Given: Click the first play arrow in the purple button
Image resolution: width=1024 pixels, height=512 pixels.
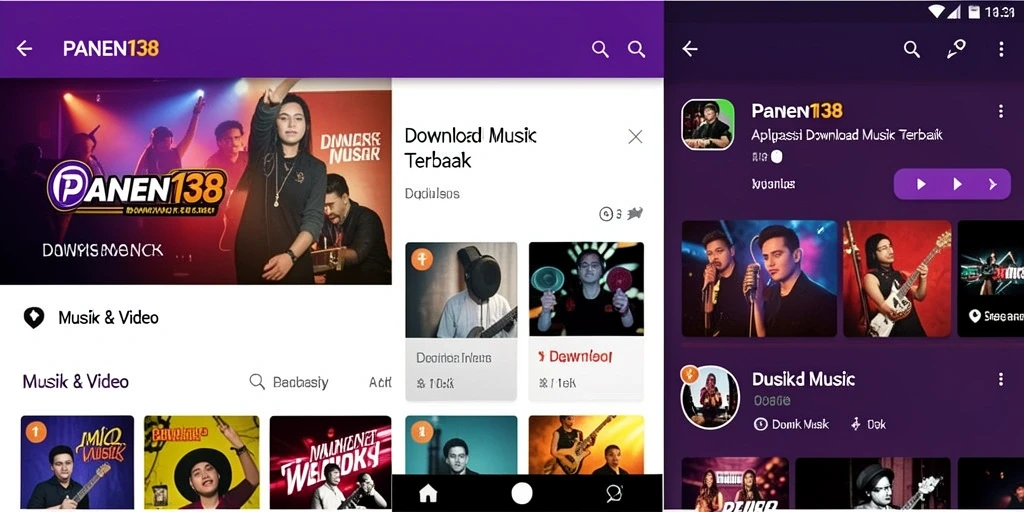Looking at the screenshot, I should pos(921,184).
